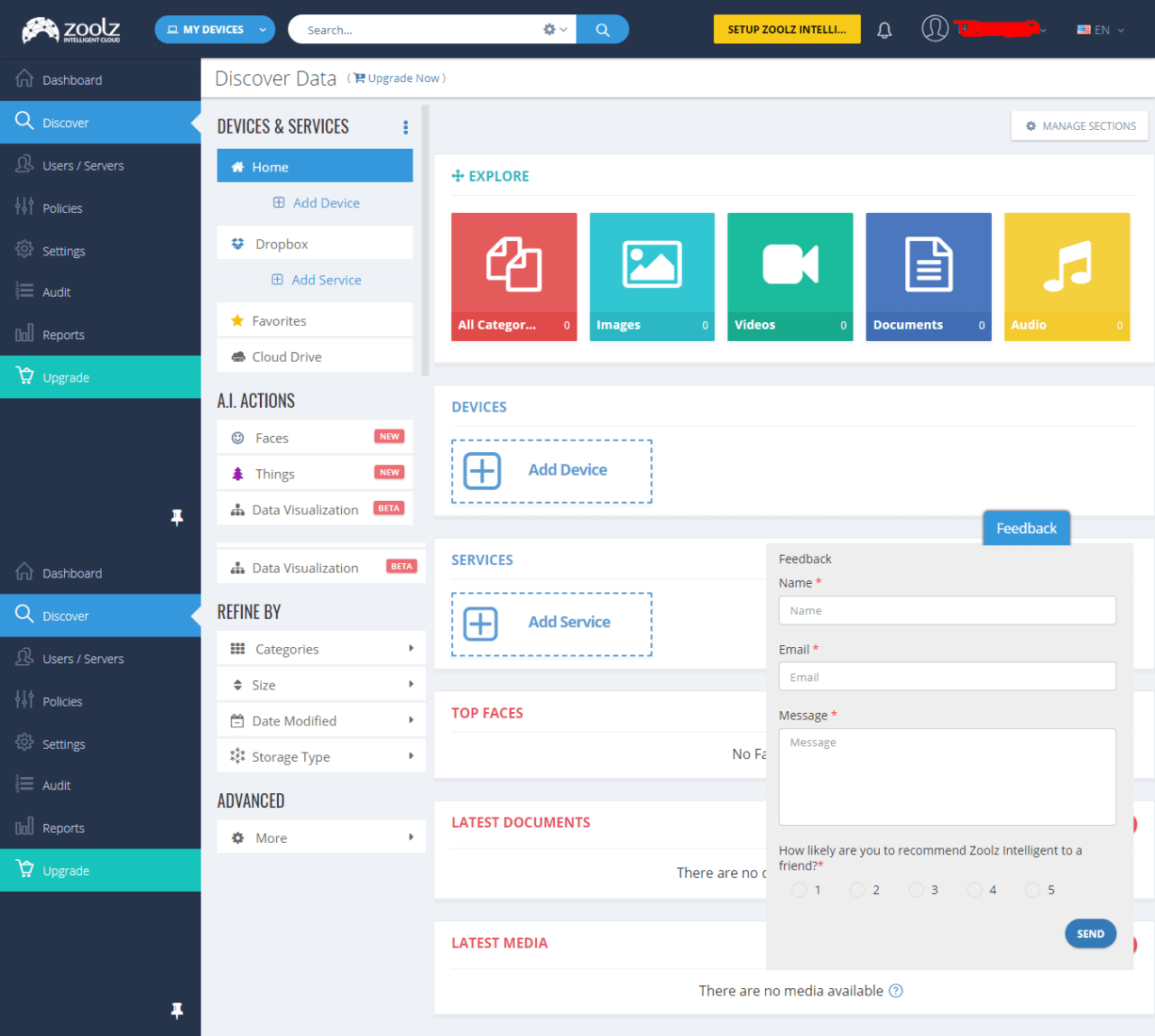Click the Manage Sections button
Image resolution: width=1155 pixels, height=1036 pixels.
tap(1079, 126)
